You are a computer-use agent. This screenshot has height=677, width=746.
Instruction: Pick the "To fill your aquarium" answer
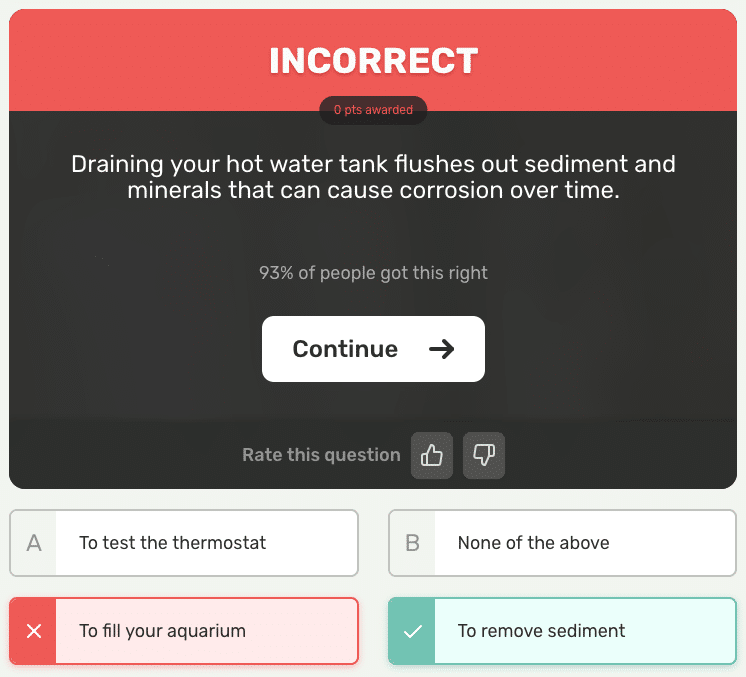[x=162, y=631]
